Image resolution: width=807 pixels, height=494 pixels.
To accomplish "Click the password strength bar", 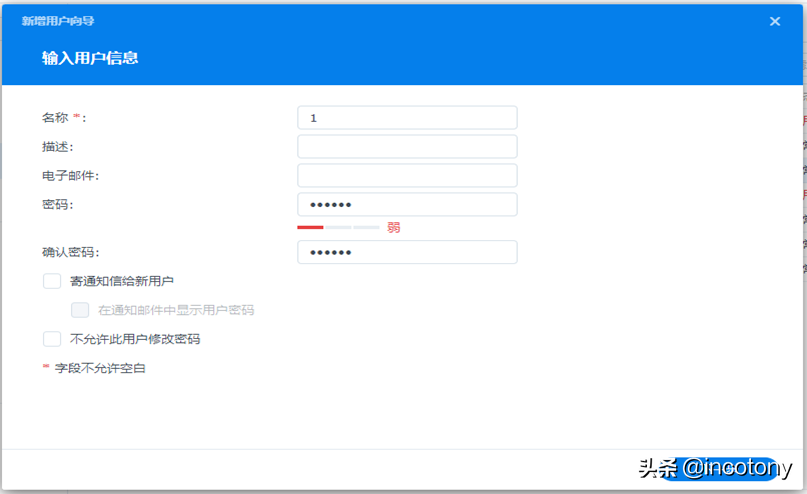I will pyautogui.click(x=338, y=227).
